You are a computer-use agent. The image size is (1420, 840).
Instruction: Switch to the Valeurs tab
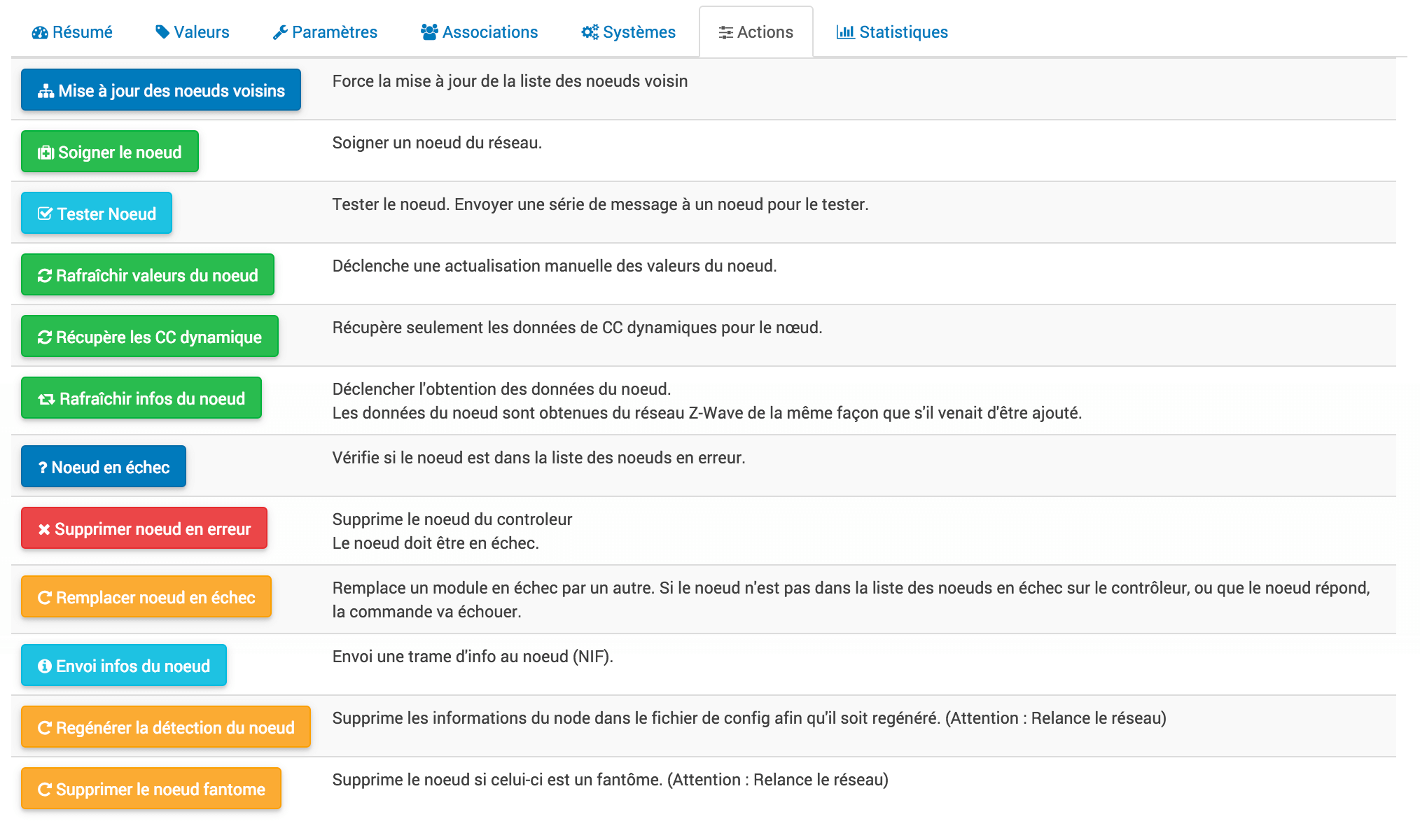tap(193, 32)
